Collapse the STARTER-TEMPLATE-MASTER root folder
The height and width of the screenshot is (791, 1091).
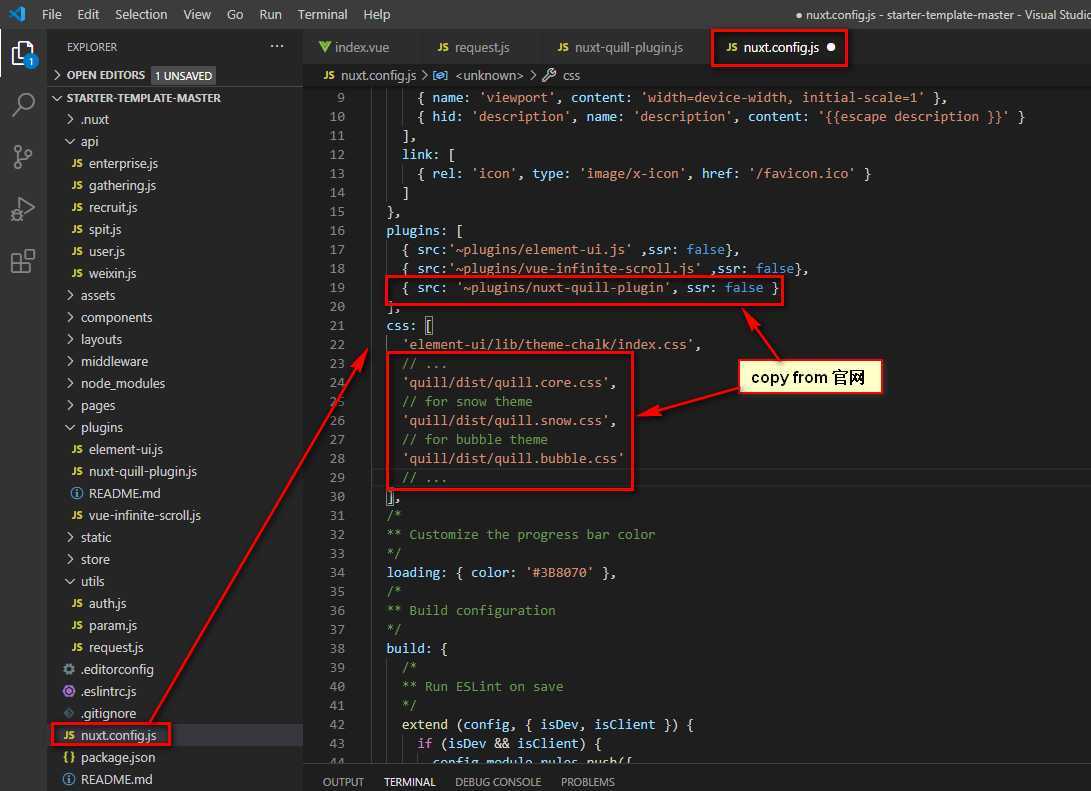coord(58,98)
